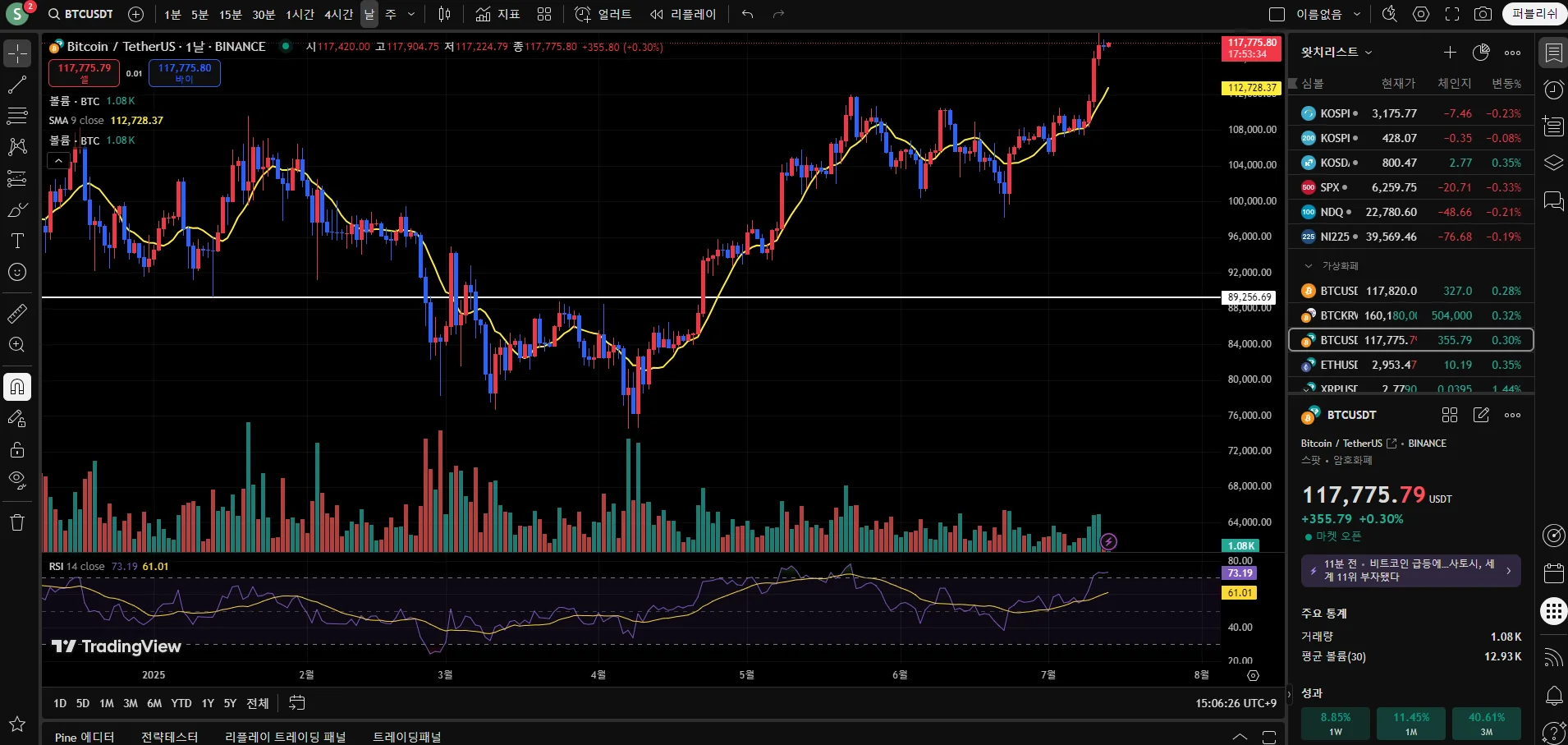This screenshot has width=1568, height=745.
Task: Click the BTCUSDT symbol search field
Action: point(81,14)
